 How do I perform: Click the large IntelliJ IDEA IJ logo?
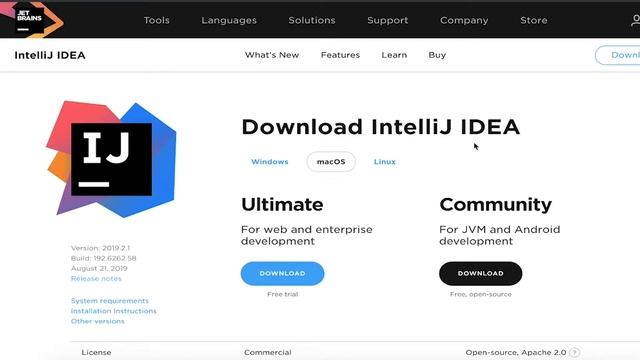tap(111, 159)
